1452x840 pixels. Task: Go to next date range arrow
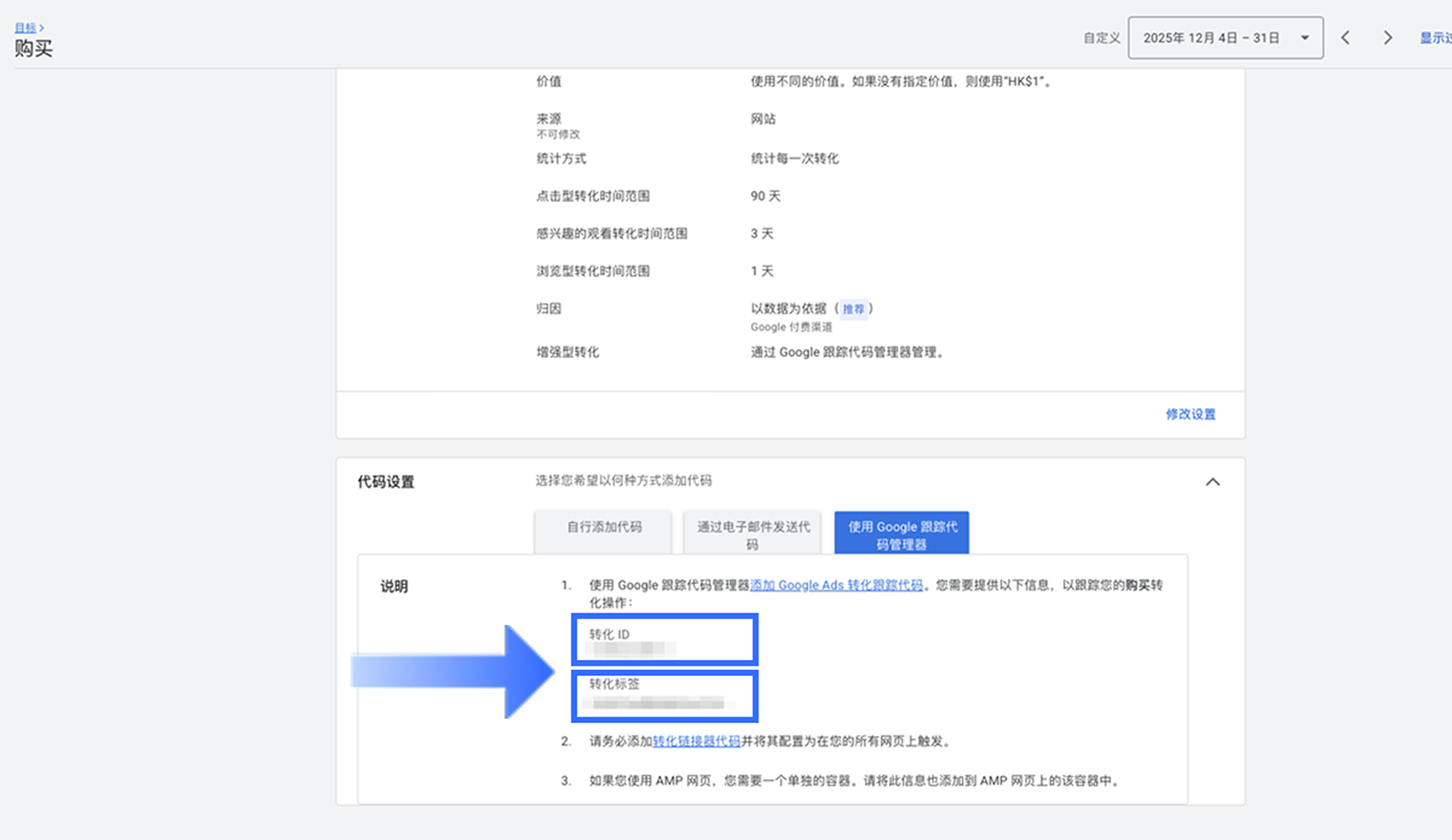pyautogui.click(x=1388, y=38)
